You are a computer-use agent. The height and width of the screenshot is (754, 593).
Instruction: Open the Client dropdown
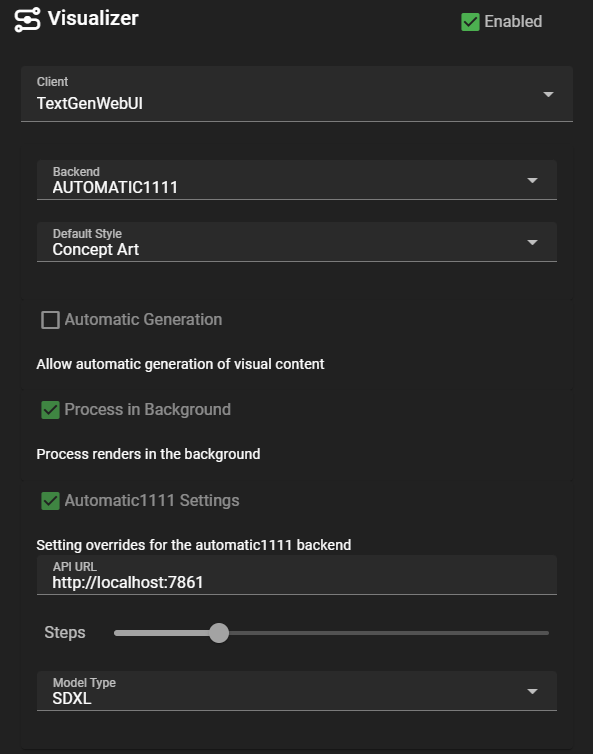[297, 94]
